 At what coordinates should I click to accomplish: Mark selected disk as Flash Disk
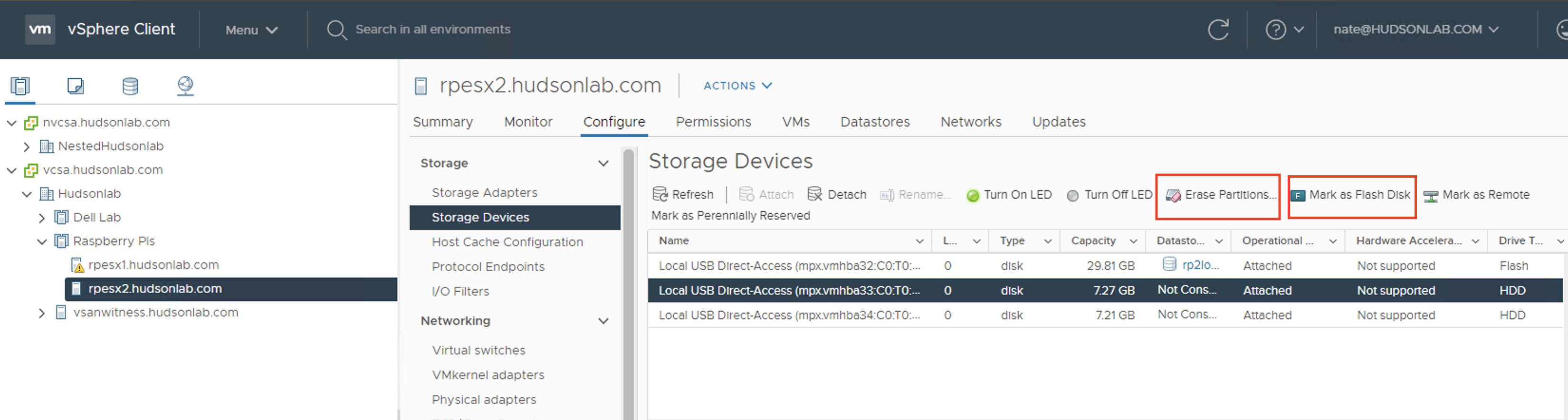click(1351, 195)
